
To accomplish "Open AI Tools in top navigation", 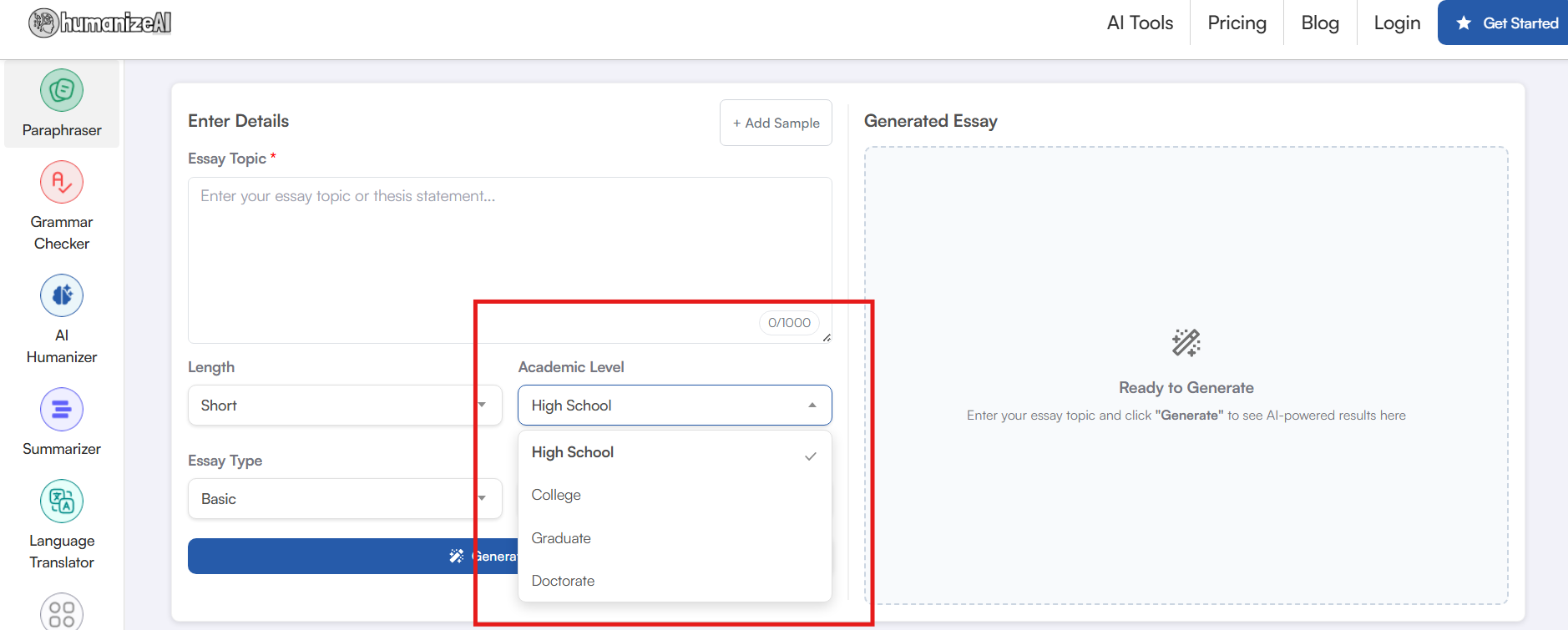I will (1140, 23).
